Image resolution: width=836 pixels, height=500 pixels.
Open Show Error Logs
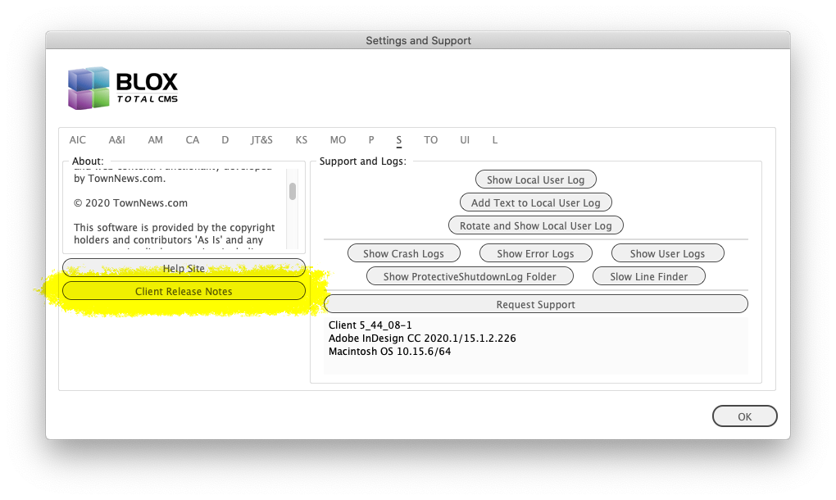click(x=535, y=253)
